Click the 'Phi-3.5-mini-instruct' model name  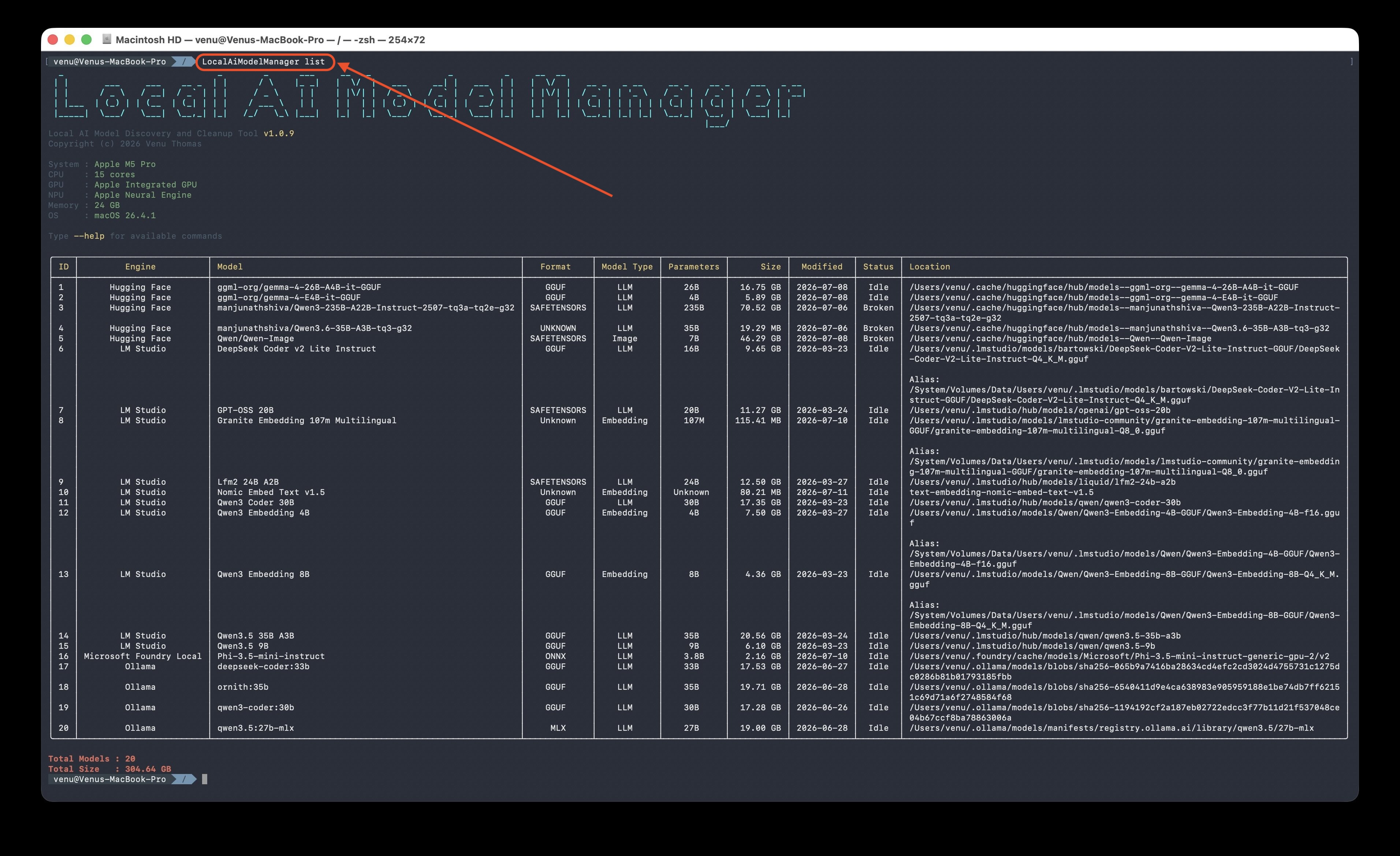coord(271,656)
